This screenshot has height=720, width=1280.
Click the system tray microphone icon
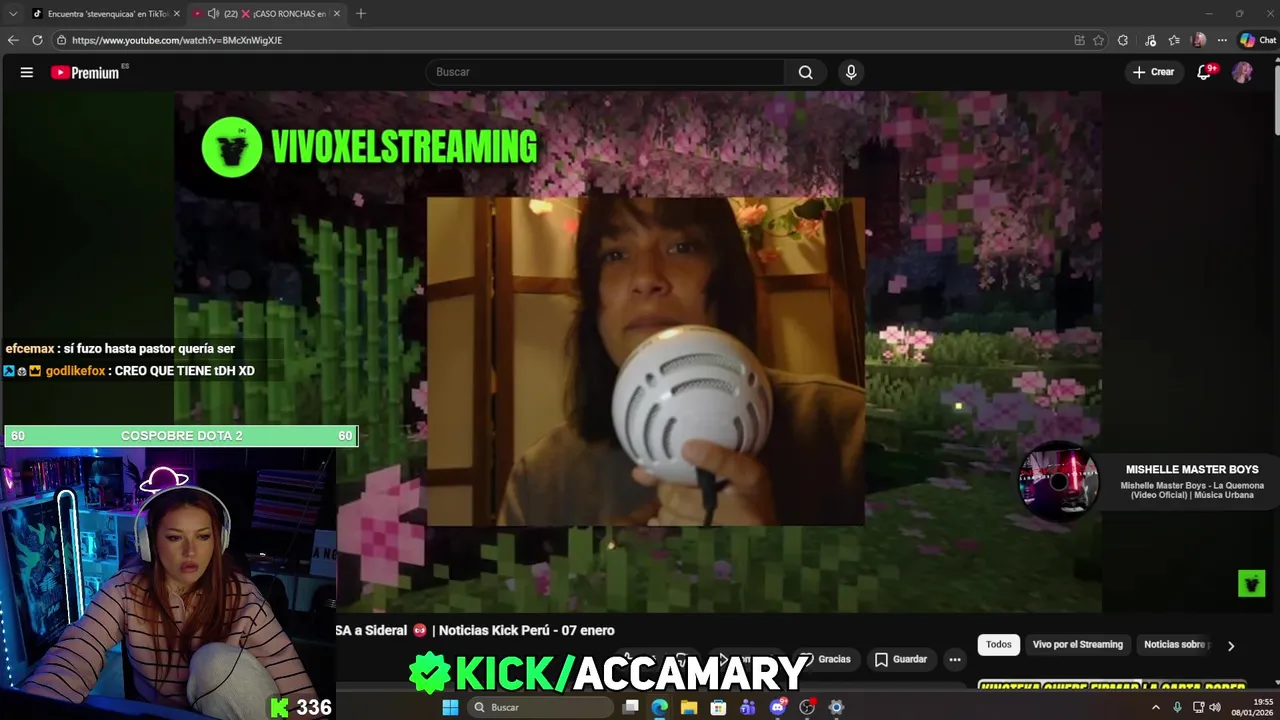[1177, 707]
